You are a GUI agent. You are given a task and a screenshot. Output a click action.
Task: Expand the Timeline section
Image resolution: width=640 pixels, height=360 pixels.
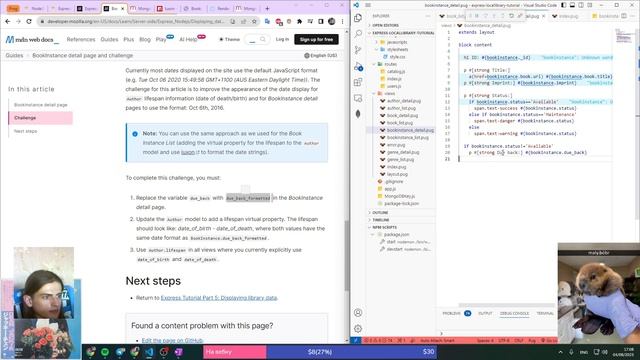coord(380,220)
